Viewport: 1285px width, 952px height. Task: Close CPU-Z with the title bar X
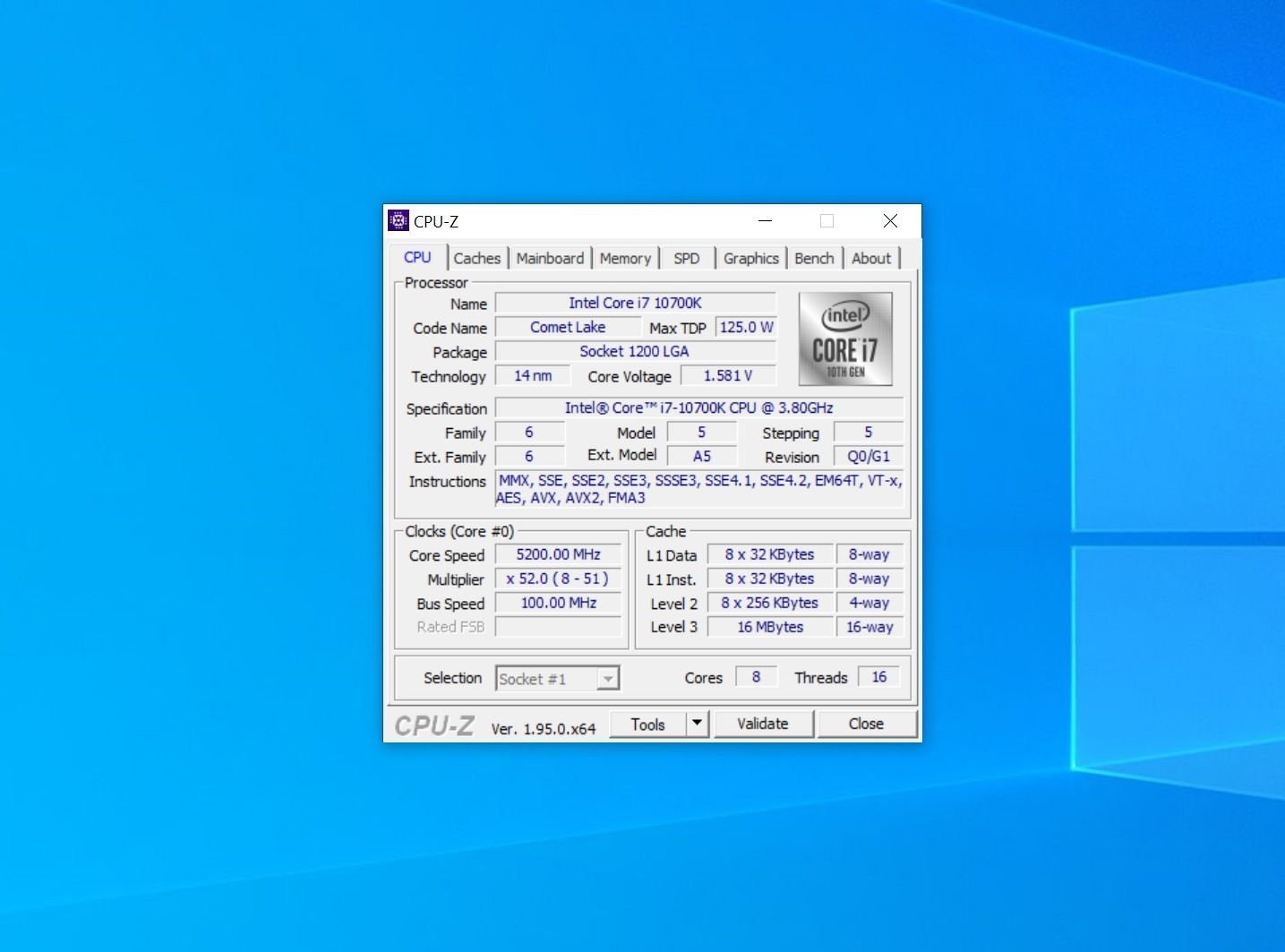click(890, 220)
